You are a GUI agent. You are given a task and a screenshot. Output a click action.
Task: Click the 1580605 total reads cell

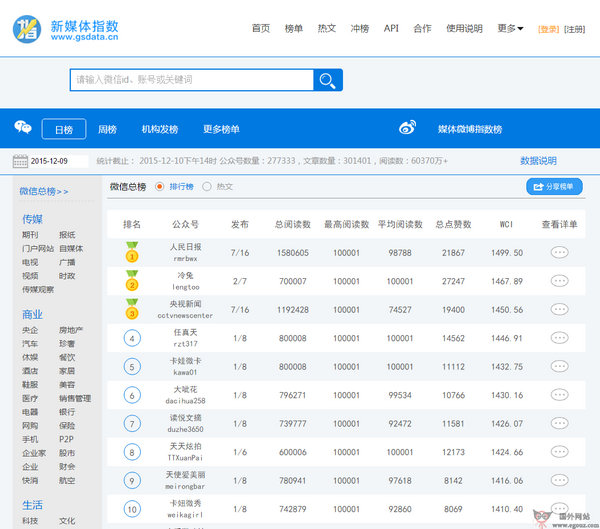293,253
